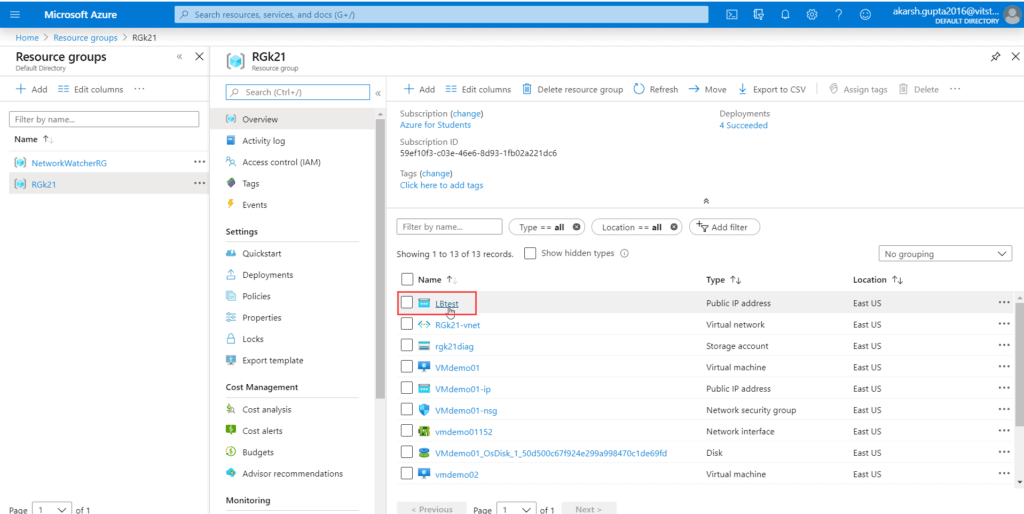Open the portal hamburger menu
This screenshot has width=1024, height=514.
[16, 14]
